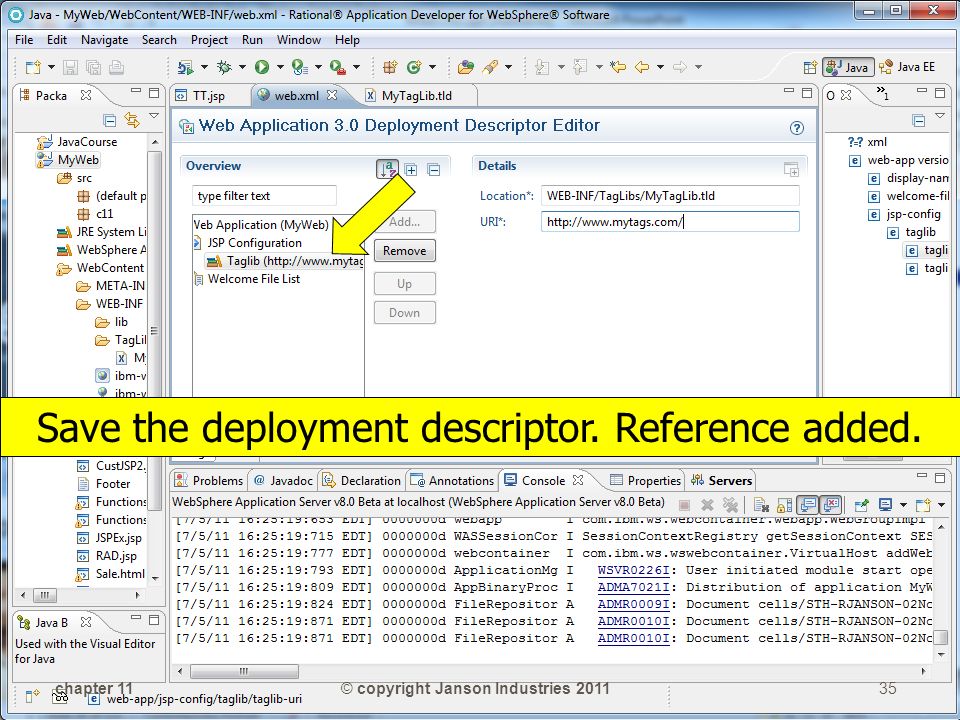
Task: Open the Debug configurations dropdown arrow
Action: (242, 67)
